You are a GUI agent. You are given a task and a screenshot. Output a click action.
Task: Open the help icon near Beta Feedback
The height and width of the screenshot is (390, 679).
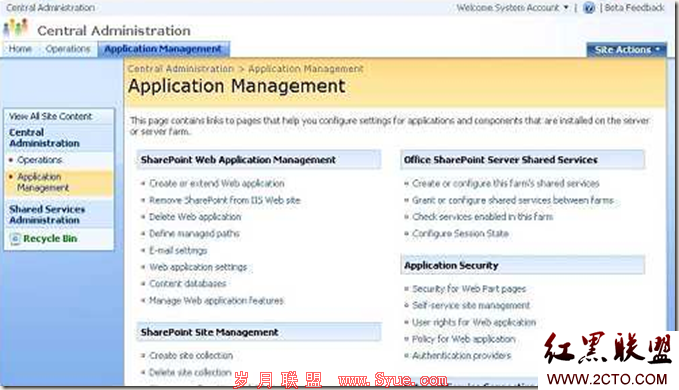[x=589, y=8]
